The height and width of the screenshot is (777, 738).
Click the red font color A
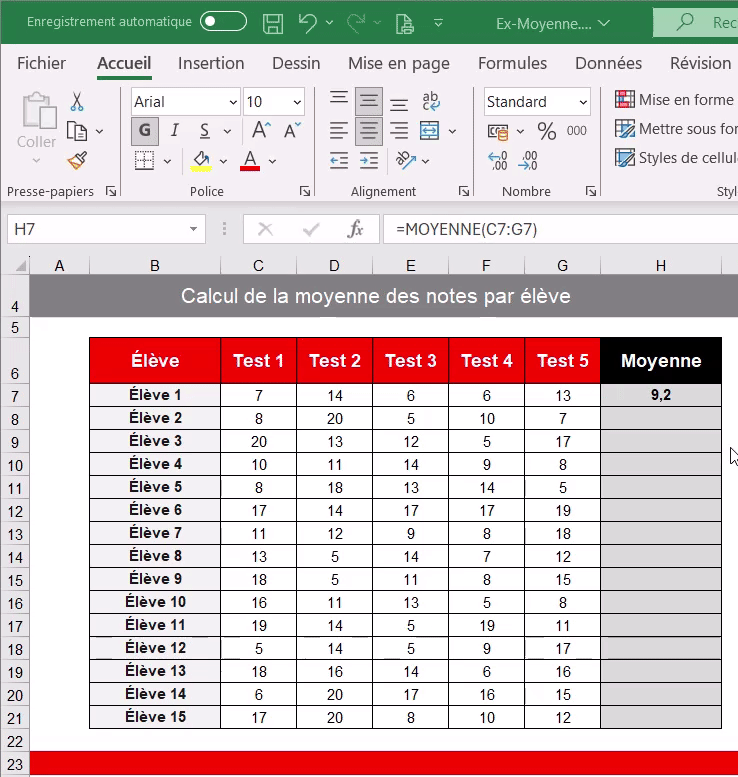250,161
